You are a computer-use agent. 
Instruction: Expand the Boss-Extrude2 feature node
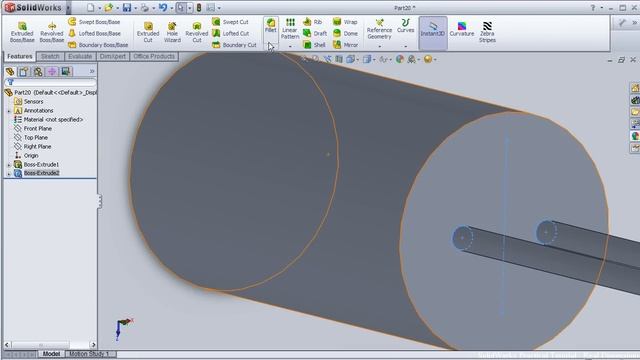(9, 173)
